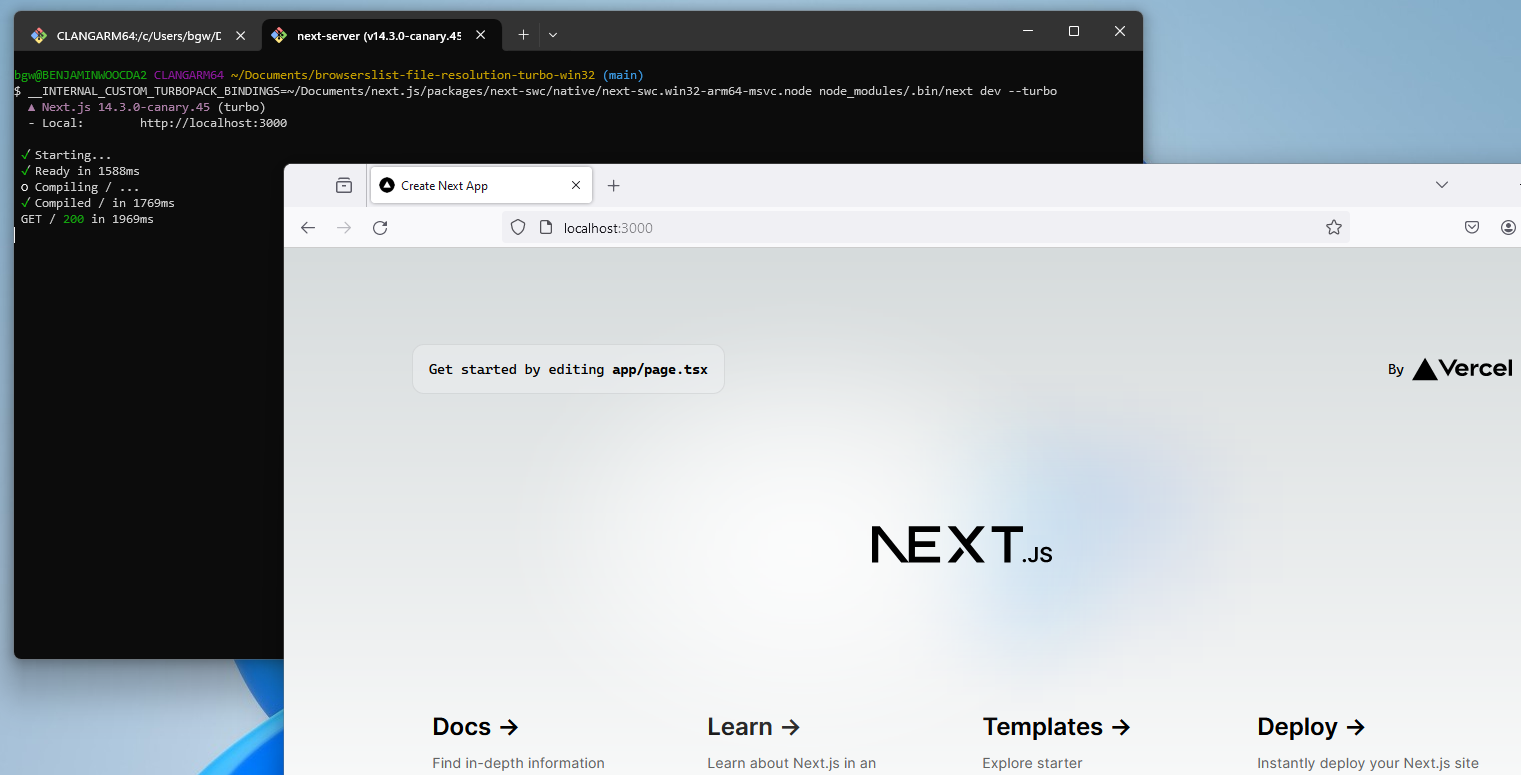Click 'Find in-depth information' description text
1521x775 pixels.
pyautogui.click(x=518, y=763)
